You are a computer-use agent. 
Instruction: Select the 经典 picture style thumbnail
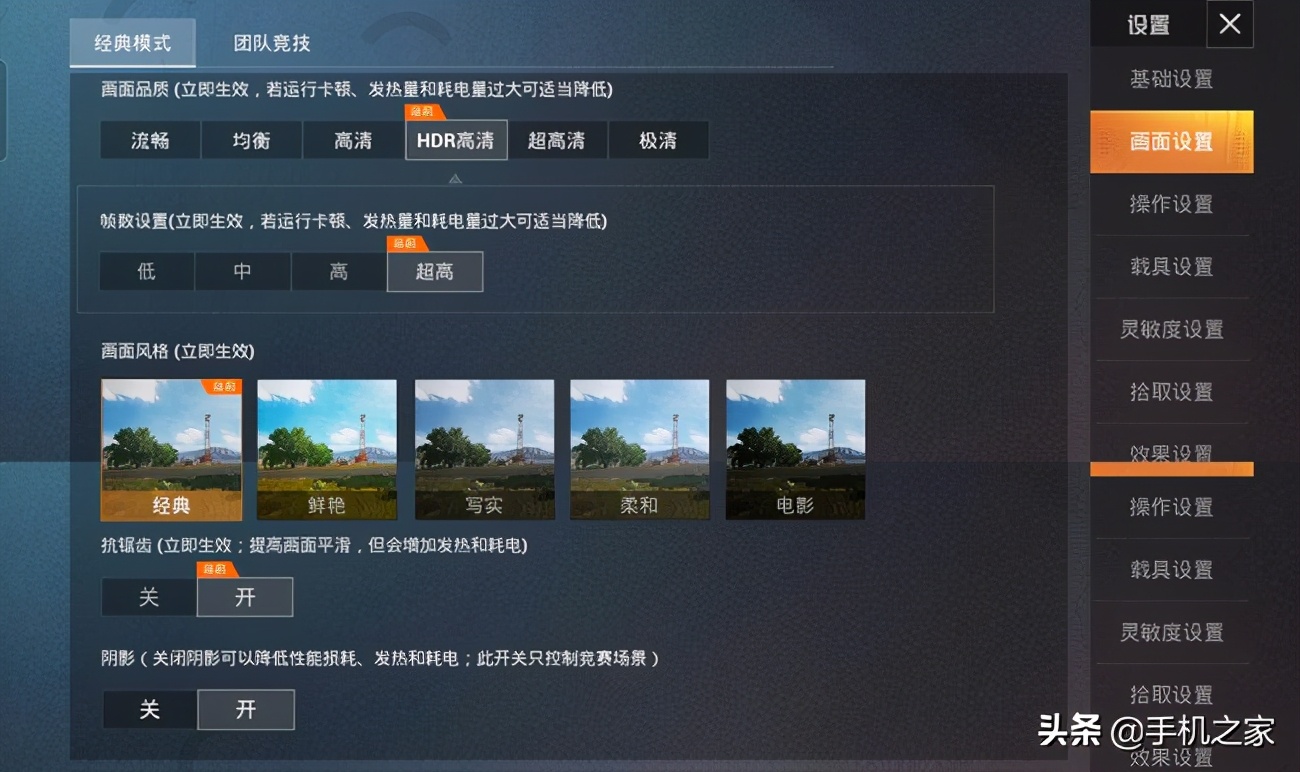171,450
